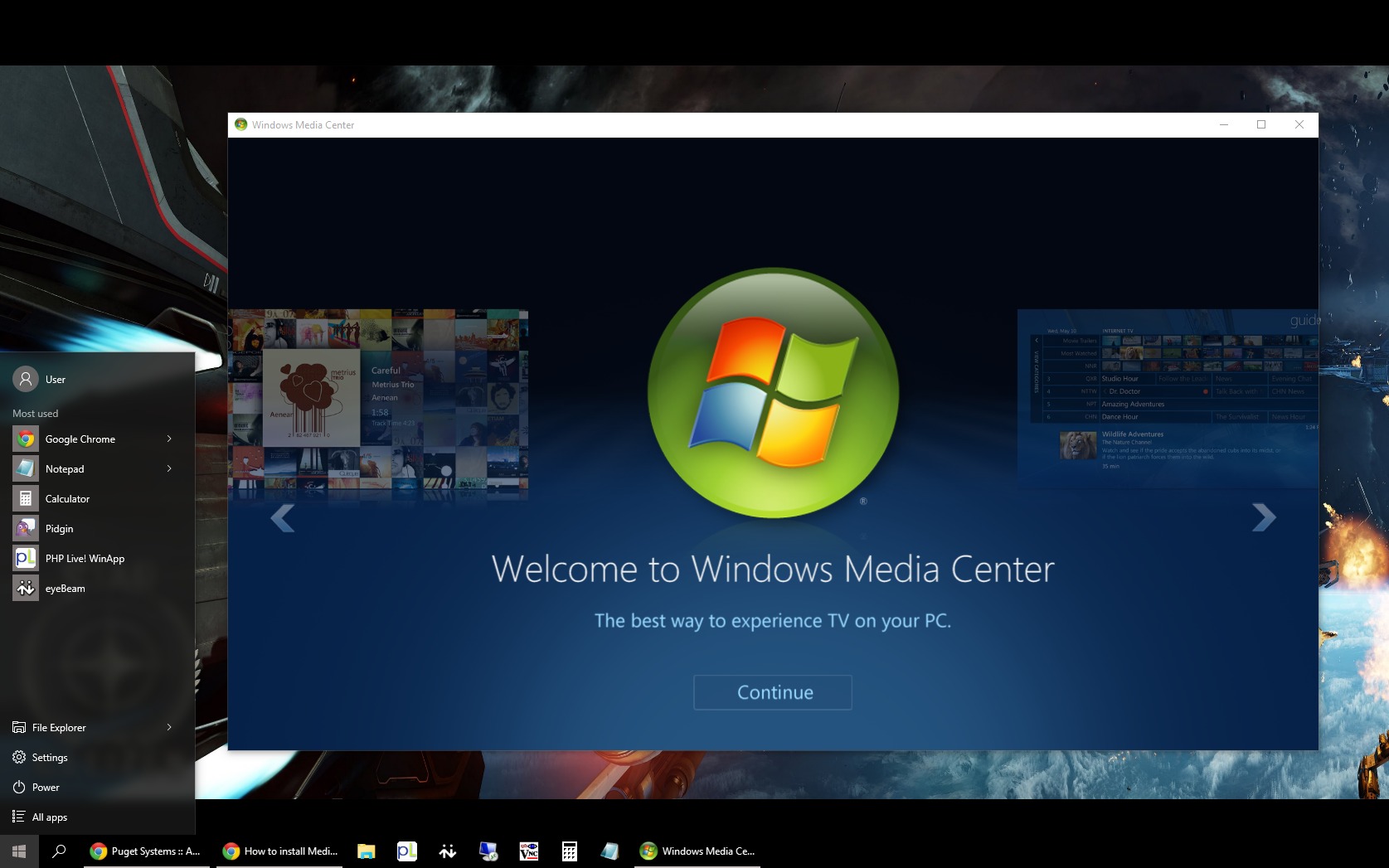
Task: Open eyeBeam from the Start menu
Action: coord(65,589)
